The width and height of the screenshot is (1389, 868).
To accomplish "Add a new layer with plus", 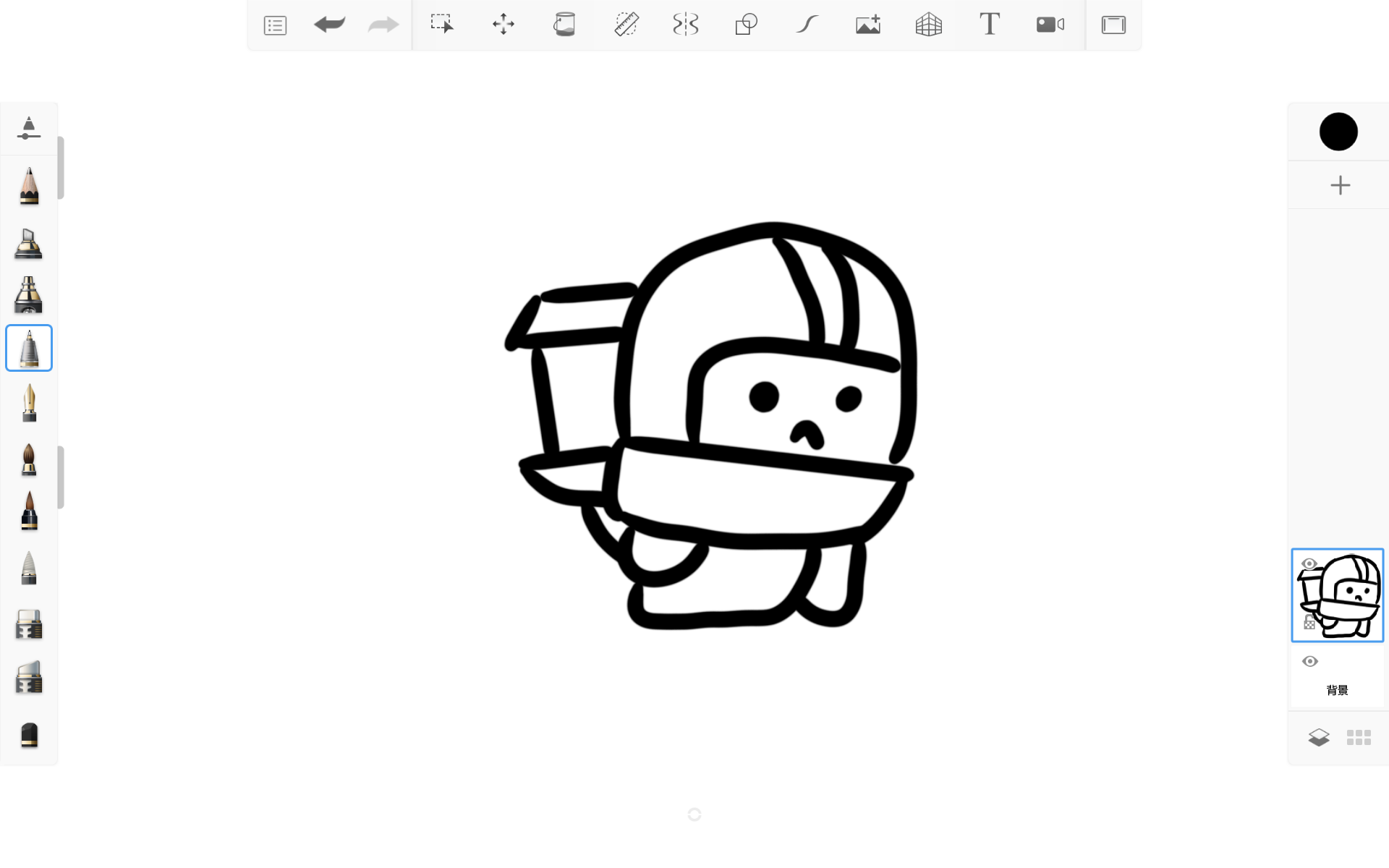I will (x=1340, y=185).
